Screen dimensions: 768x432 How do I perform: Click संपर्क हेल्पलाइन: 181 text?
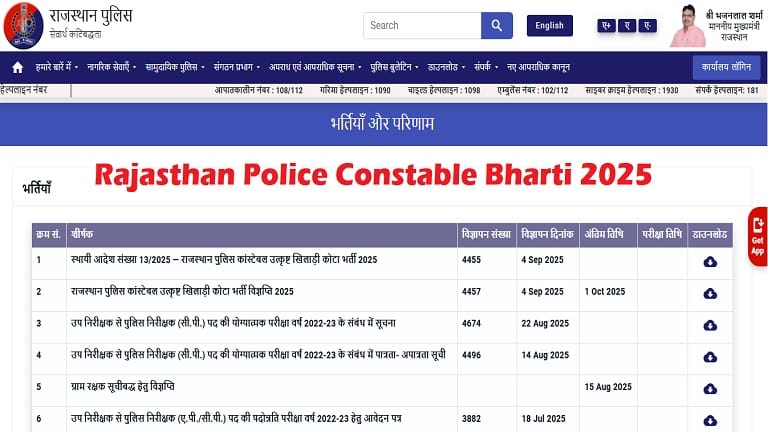pyautogui.click(x=727, y=91)
